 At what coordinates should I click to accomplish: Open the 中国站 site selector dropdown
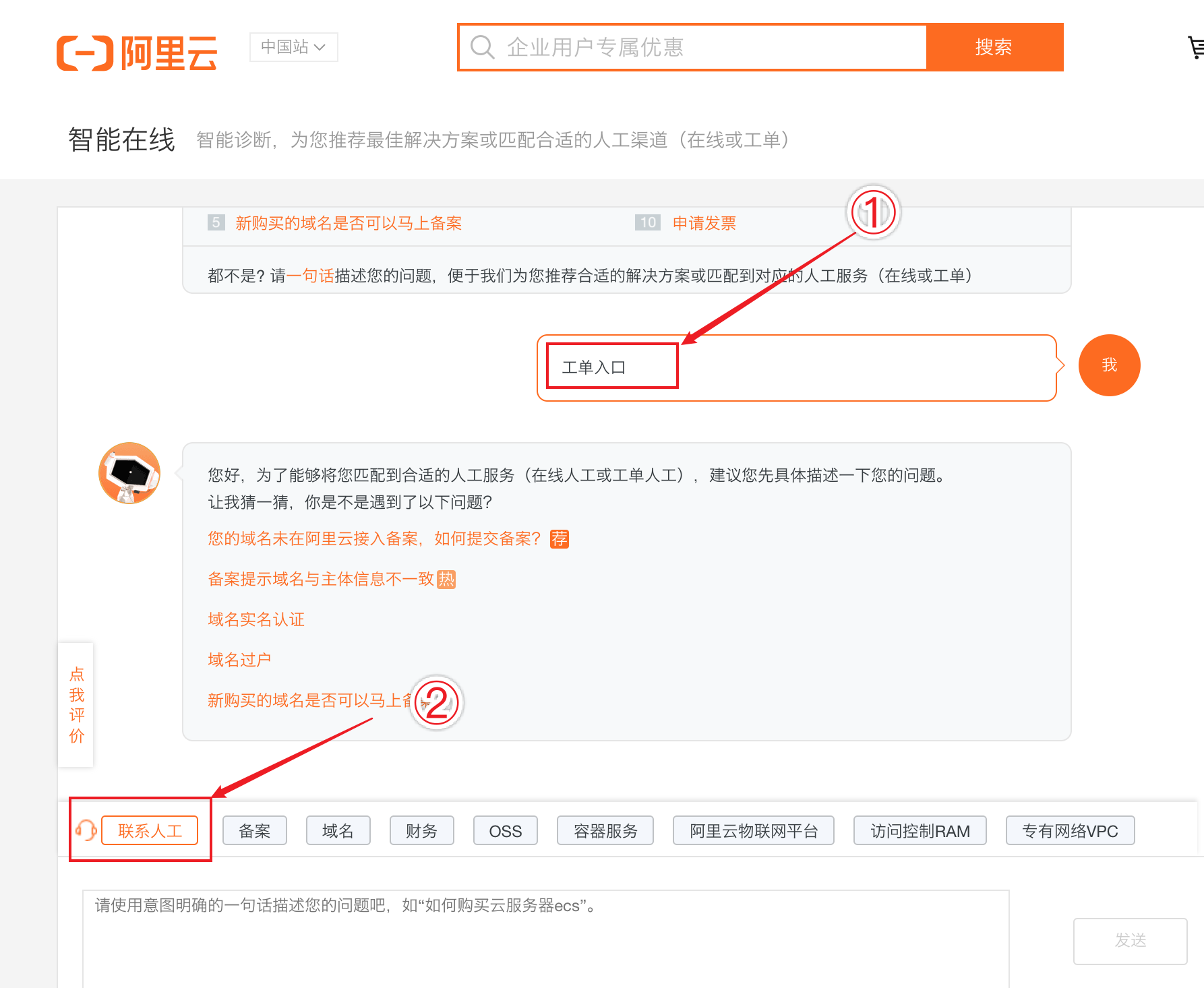click(x=294, y=47)
